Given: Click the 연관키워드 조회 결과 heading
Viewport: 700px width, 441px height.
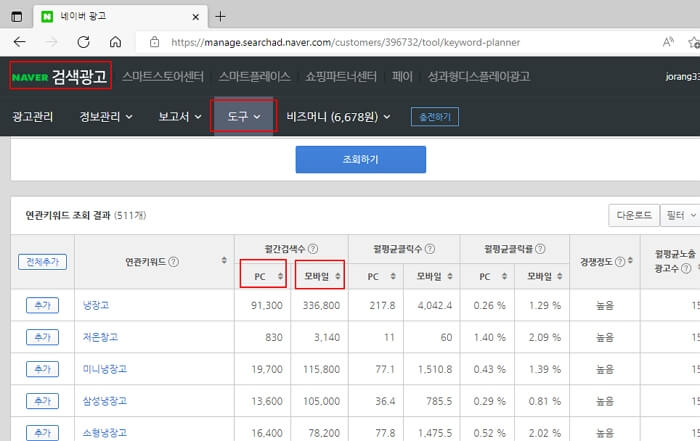Looking at the screenshot, I should click(x=68, y=216).
